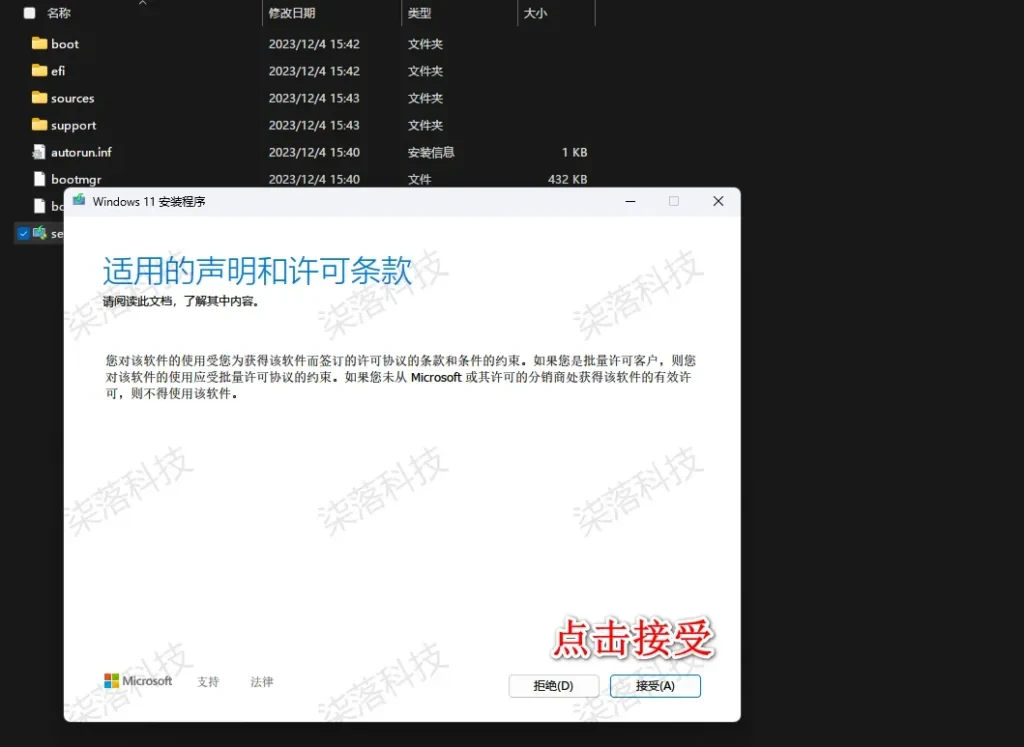Viewport: 1024px width, 747px height.
Task: Click the sources row date 15:43
Action: 314,98
